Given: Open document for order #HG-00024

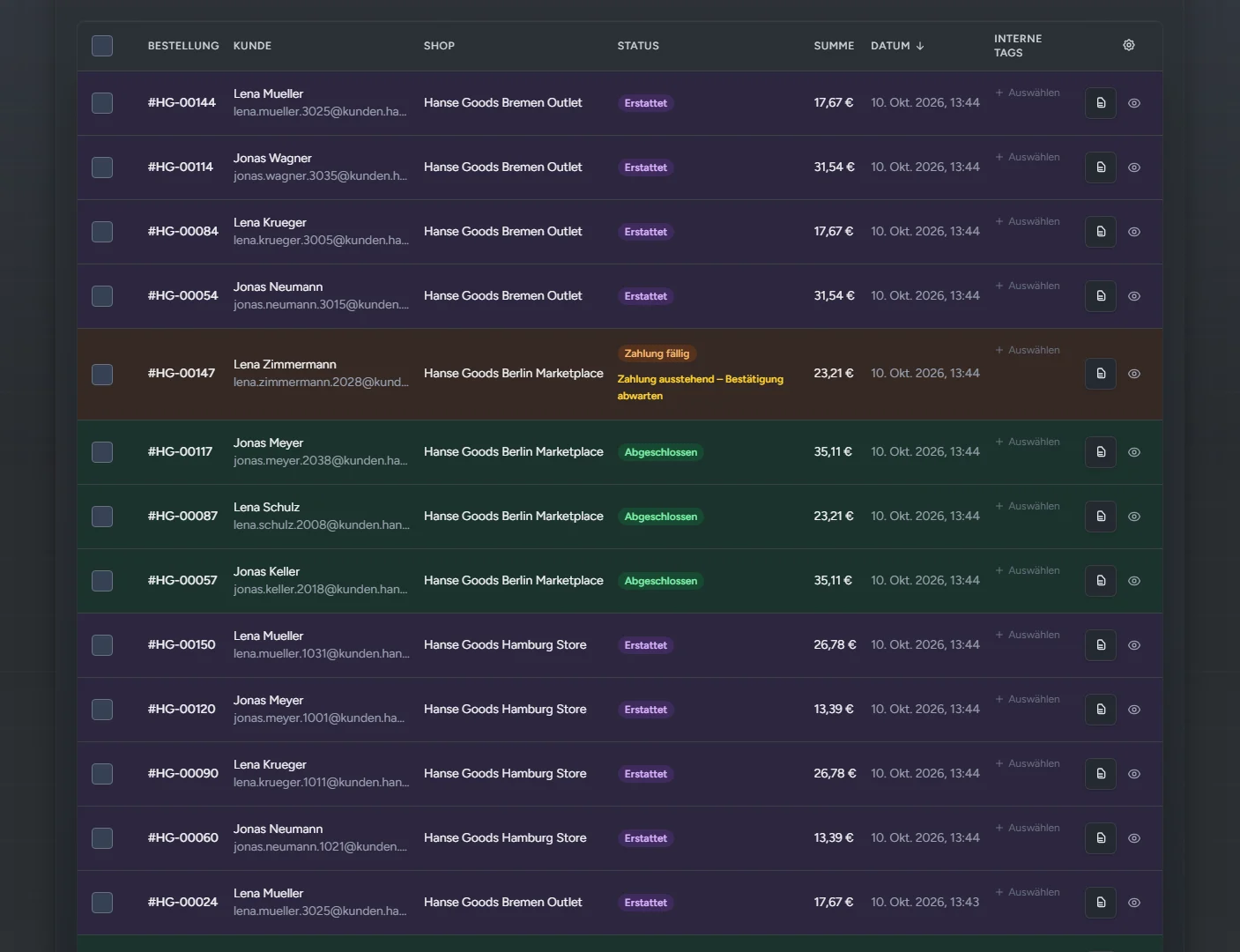Looking at the screenshot, I should [1101, 903].
